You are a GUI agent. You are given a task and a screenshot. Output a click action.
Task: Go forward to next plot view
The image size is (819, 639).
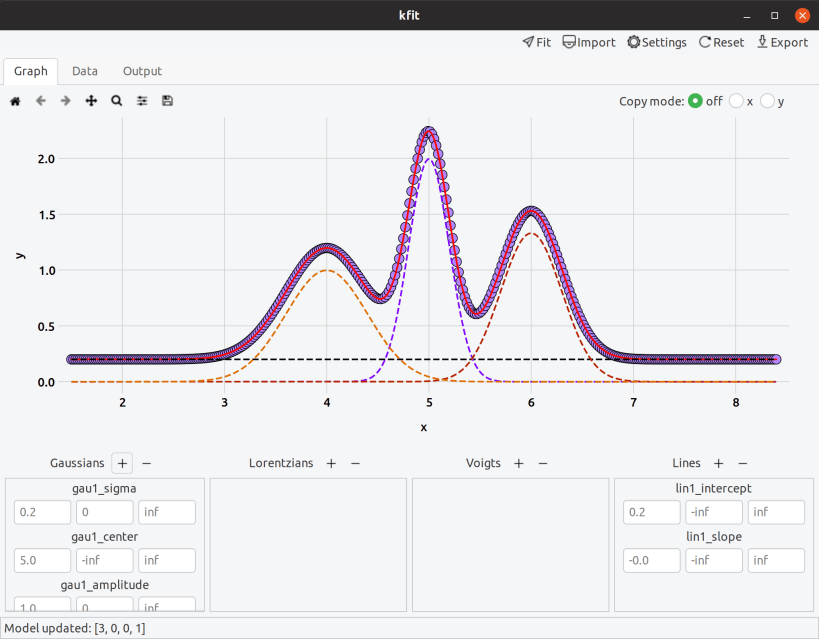click(x=66, y=101)
